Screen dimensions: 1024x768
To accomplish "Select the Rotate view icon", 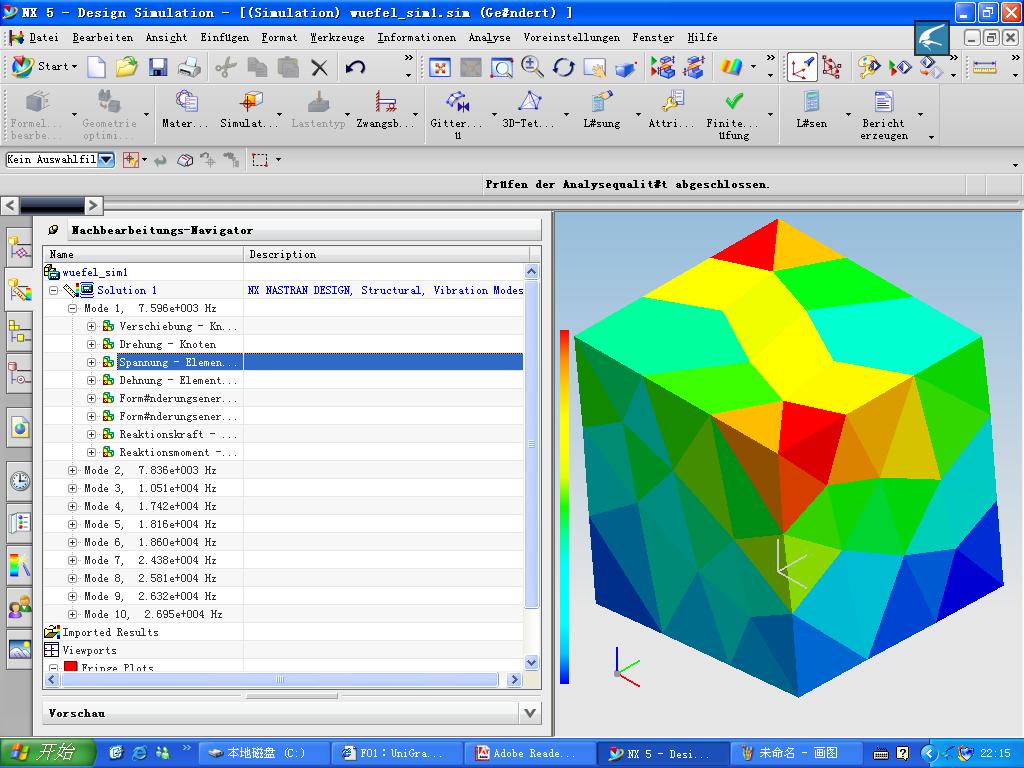I will [x=564, y=67].
